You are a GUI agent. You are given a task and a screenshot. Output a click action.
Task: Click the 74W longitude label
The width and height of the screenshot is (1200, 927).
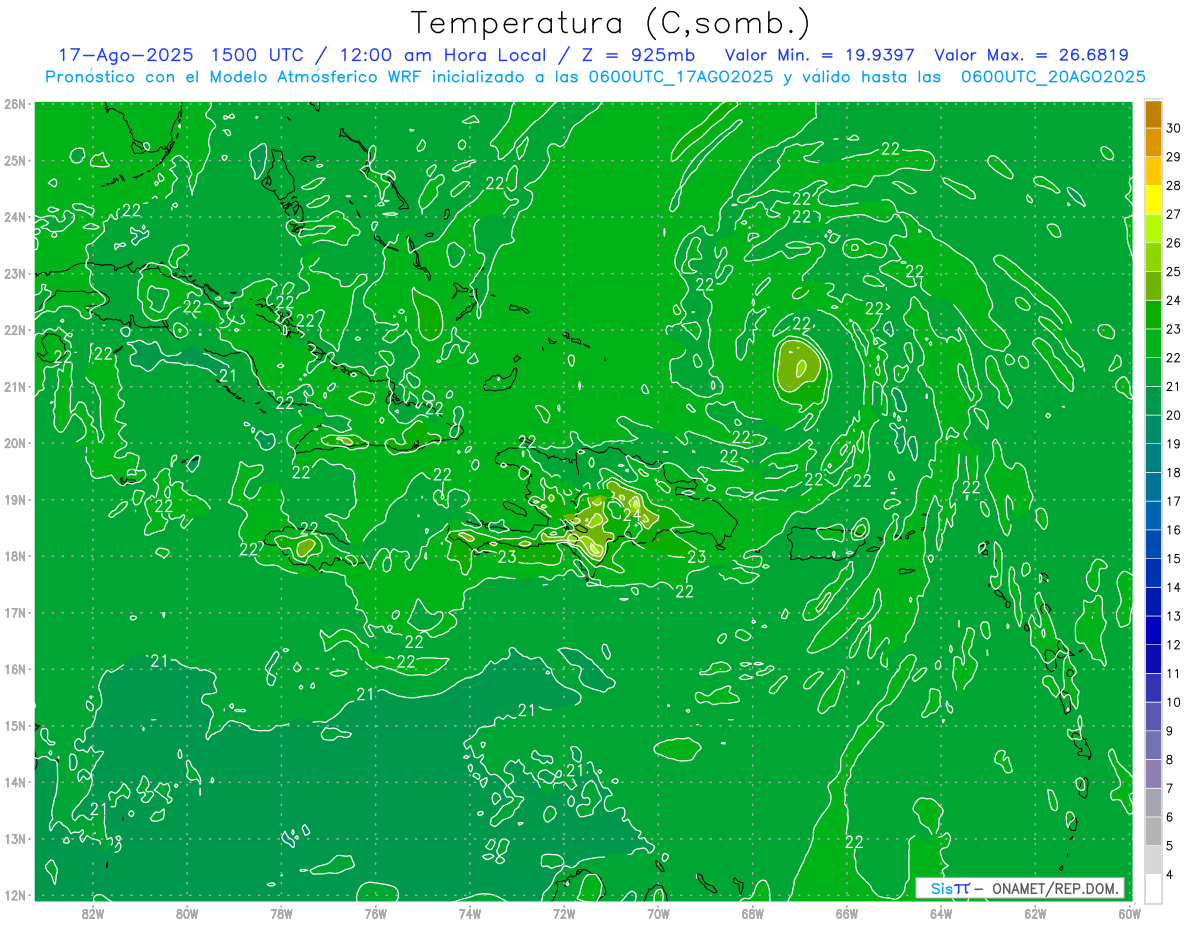coord(469,912)
